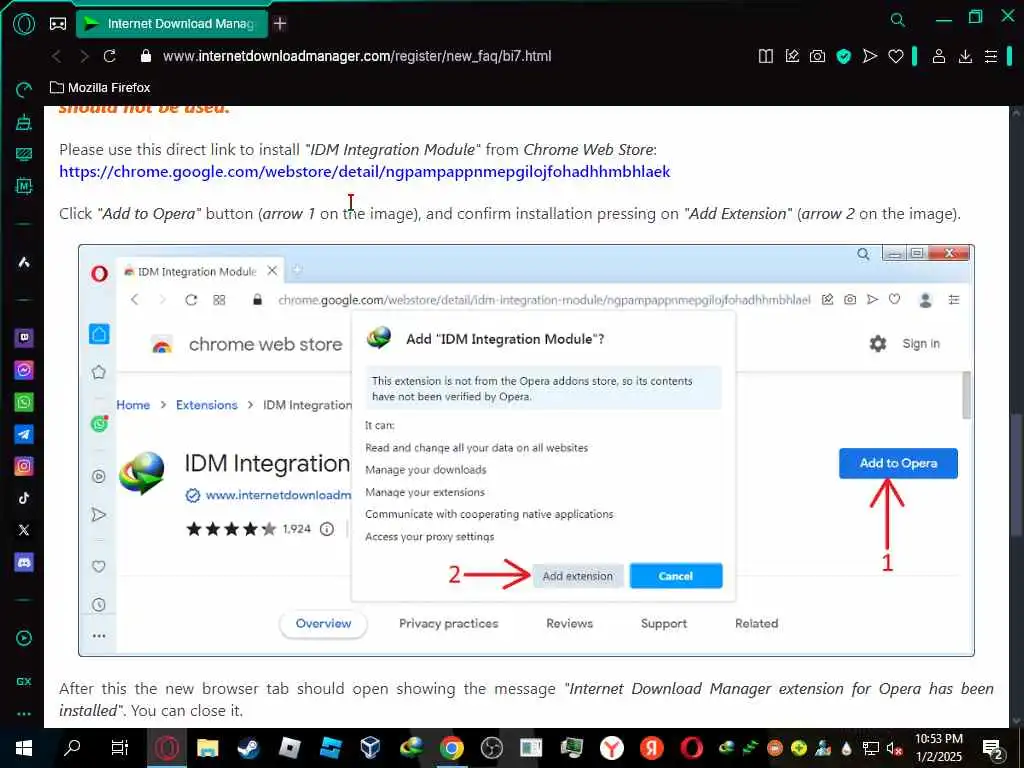Image resolution: width=1024 pixels, height=768 pixels.
Task: Reload the current page
Action: coord(110,56)
